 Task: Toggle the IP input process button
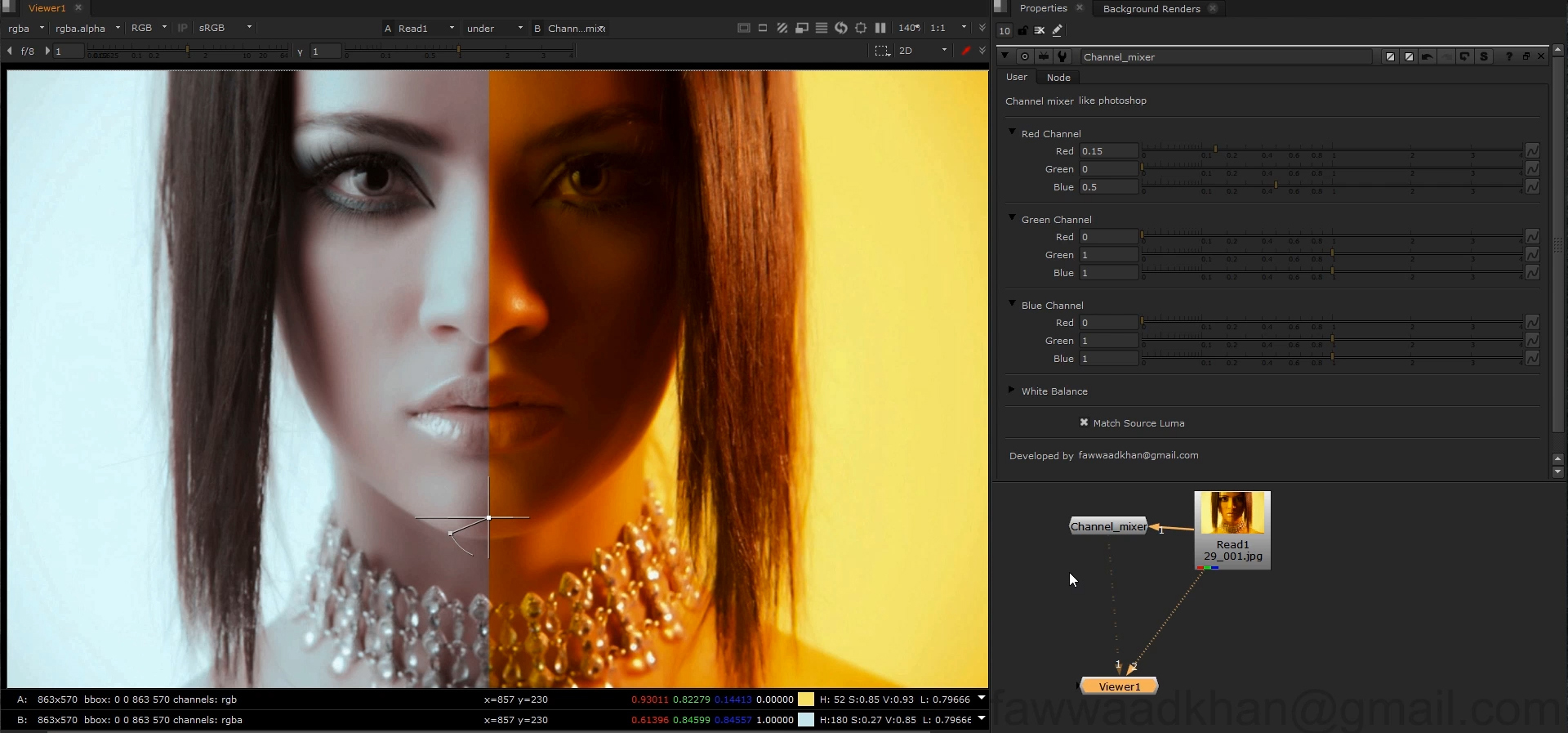click(182, 28)
